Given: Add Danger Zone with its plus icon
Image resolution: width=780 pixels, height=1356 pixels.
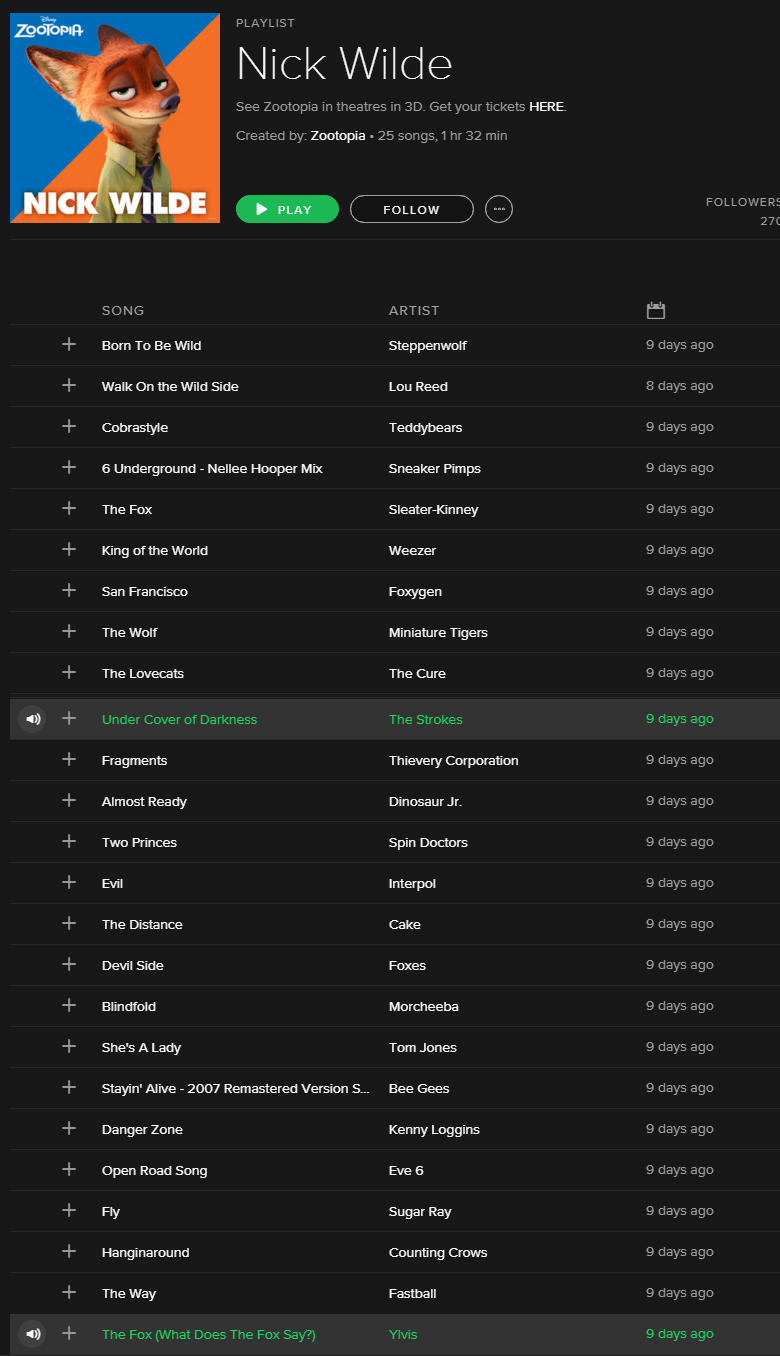Looking at the screenshot, I should 69,1129.
